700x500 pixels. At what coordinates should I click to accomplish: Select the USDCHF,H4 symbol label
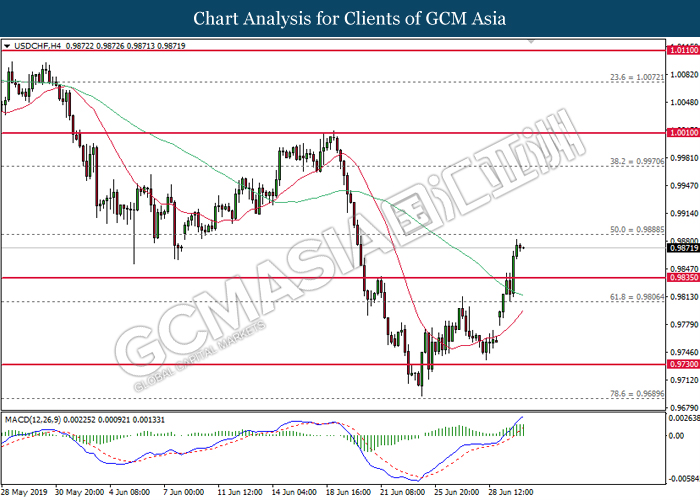(x=38, y=46)
